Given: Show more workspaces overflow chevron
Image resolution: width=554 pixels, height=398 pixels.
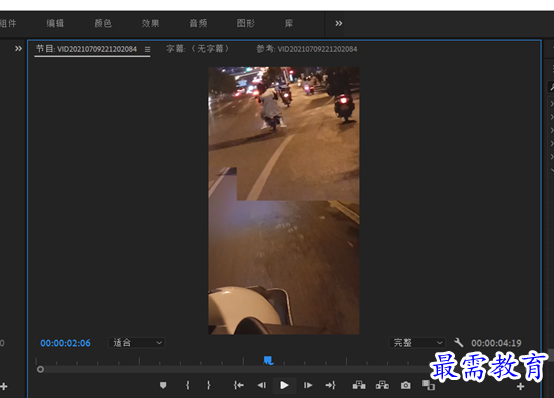Looking at the screenshot, I should click(338, 23).
